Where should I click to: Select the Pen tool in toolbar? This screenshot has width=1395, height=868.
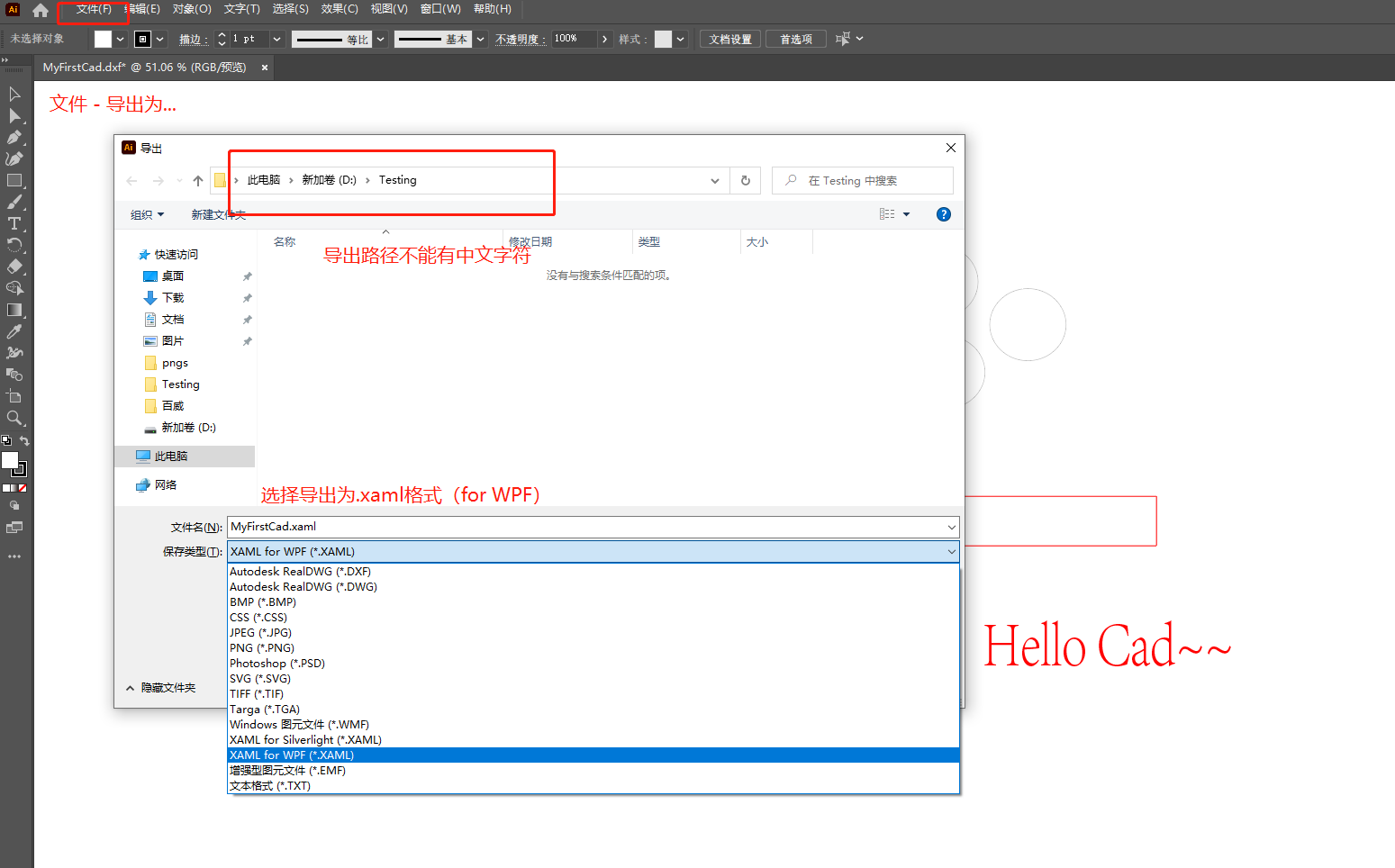click(x=14, y=138)
